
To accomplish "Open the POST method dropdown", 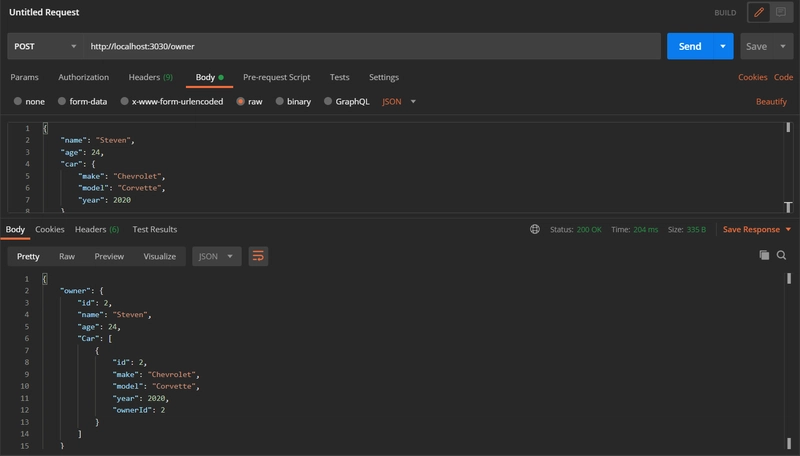I will point(45,46).
